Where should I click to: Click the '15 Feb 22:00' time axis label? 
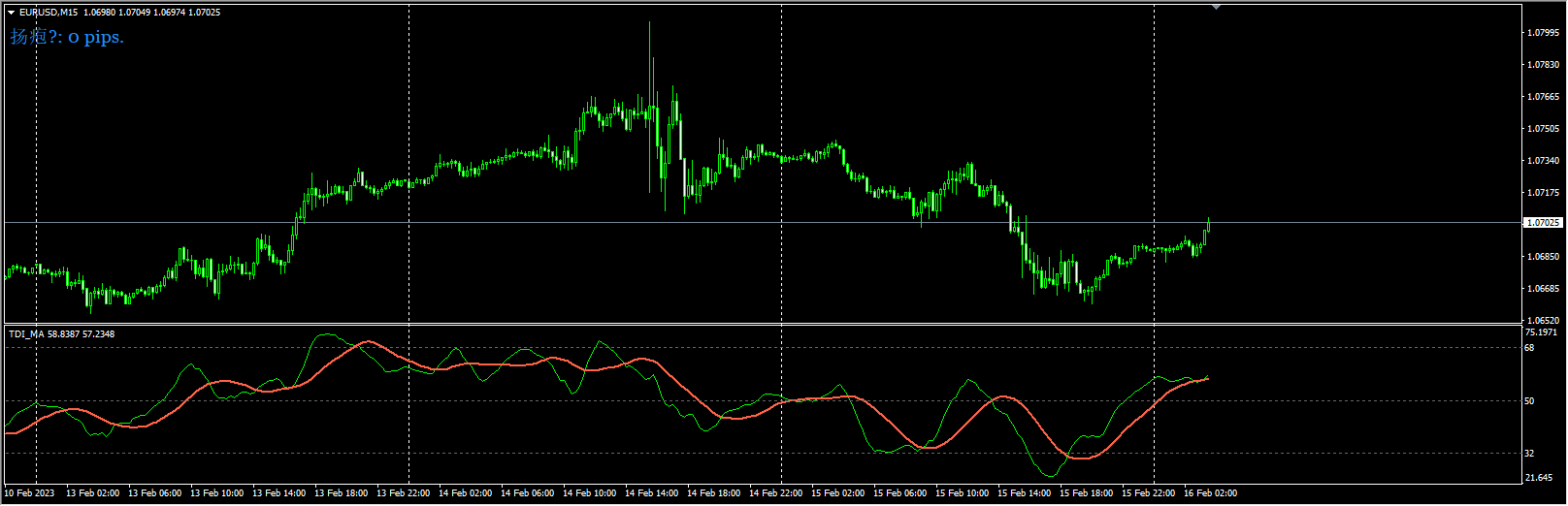1148,493
